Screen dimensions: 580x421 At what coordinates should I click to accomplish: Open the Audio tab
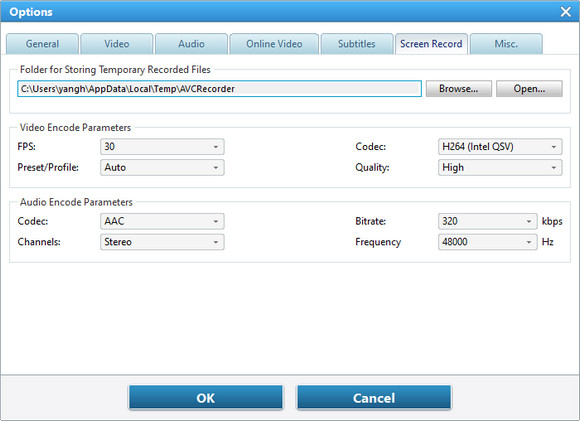(x=191, y=44)
